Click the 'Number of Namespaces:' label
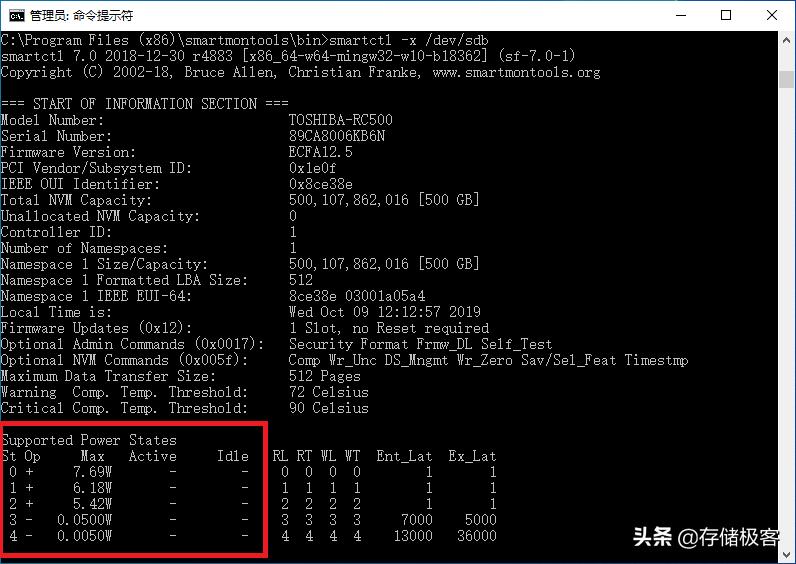 (84, 248)
